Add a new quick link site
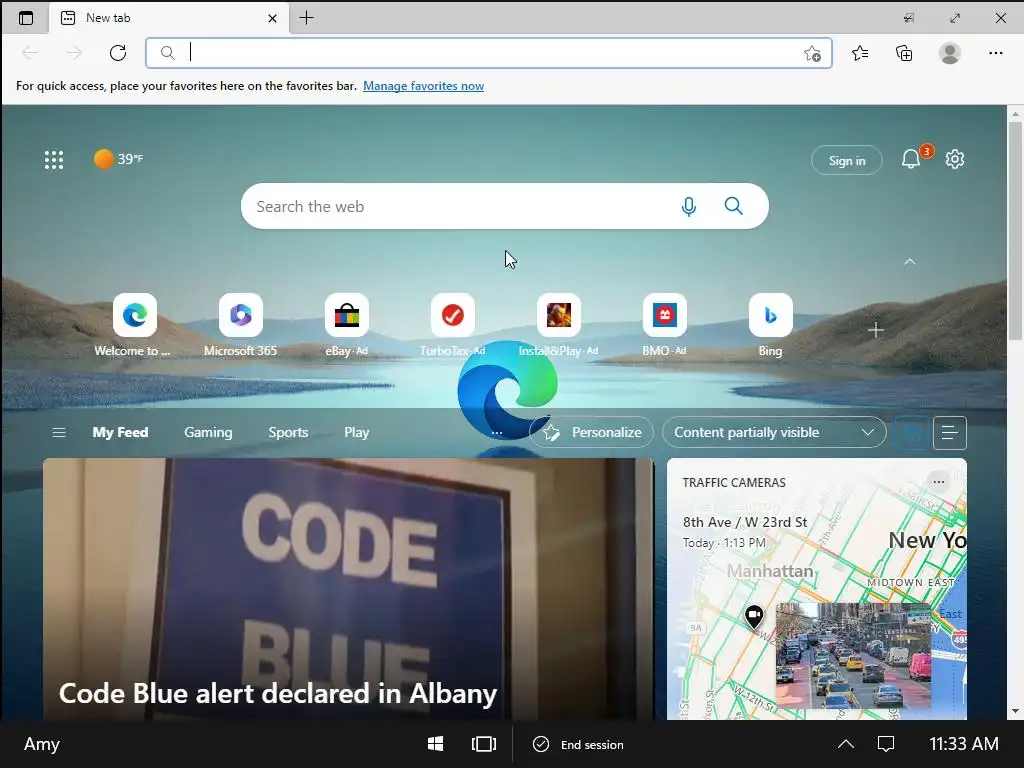The height and width of the screenshot is (768, 1024). click(x=876, y=330)
